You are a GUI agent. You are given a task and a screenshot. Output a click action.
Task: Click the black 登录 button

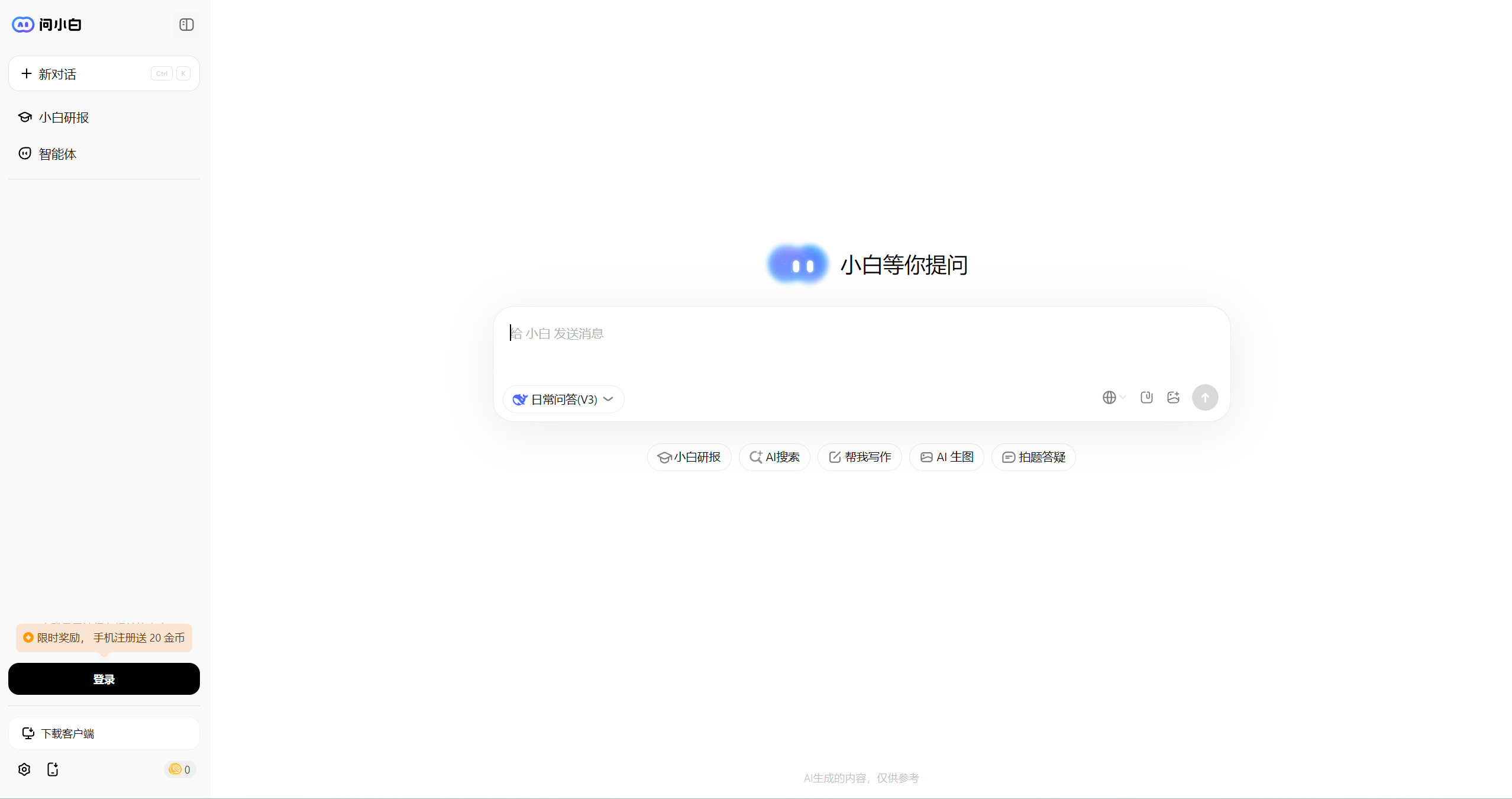click(x=104, y=679)
